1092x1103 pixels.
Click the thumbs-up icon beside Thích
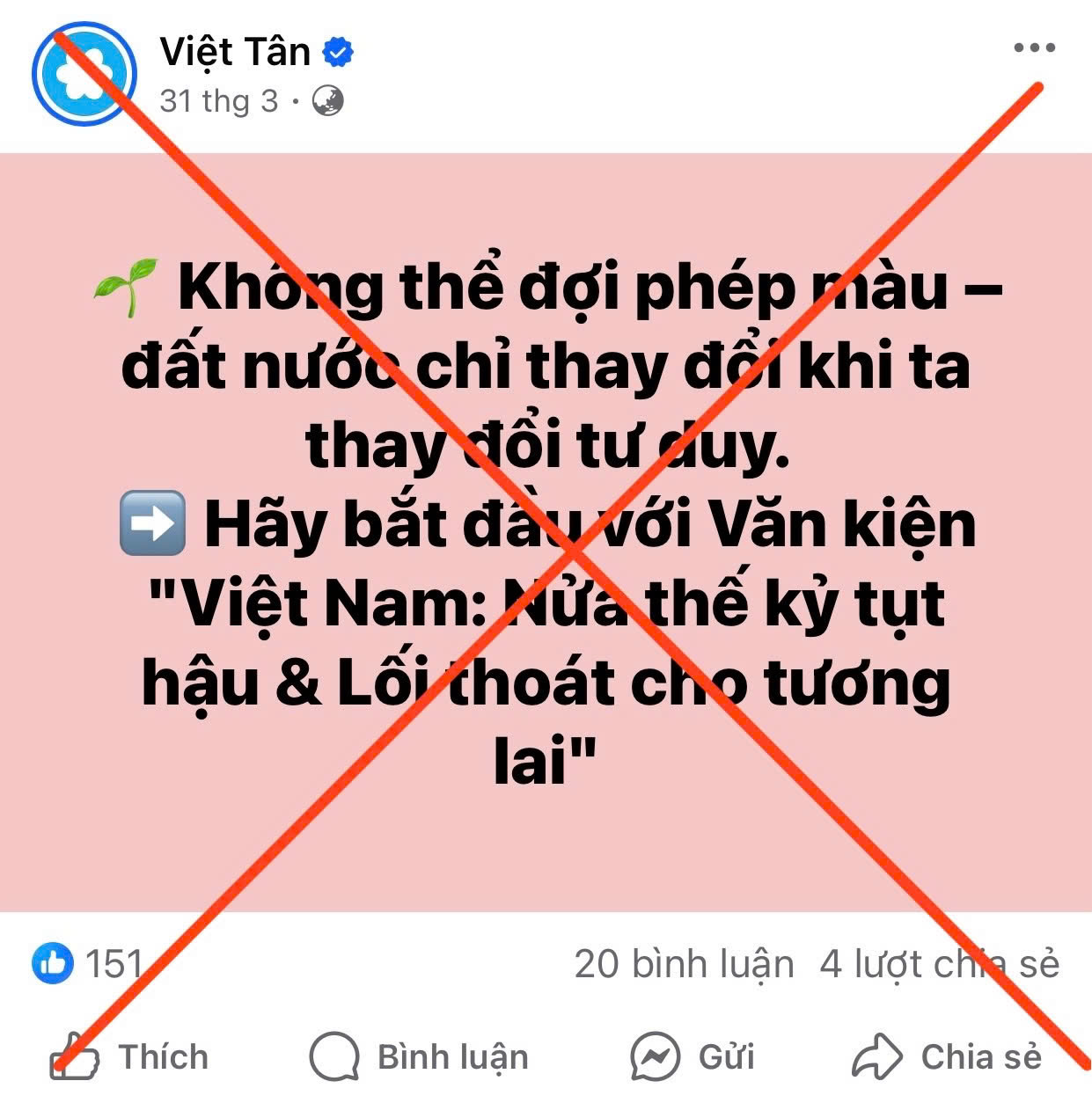(x=75, y=1056)
